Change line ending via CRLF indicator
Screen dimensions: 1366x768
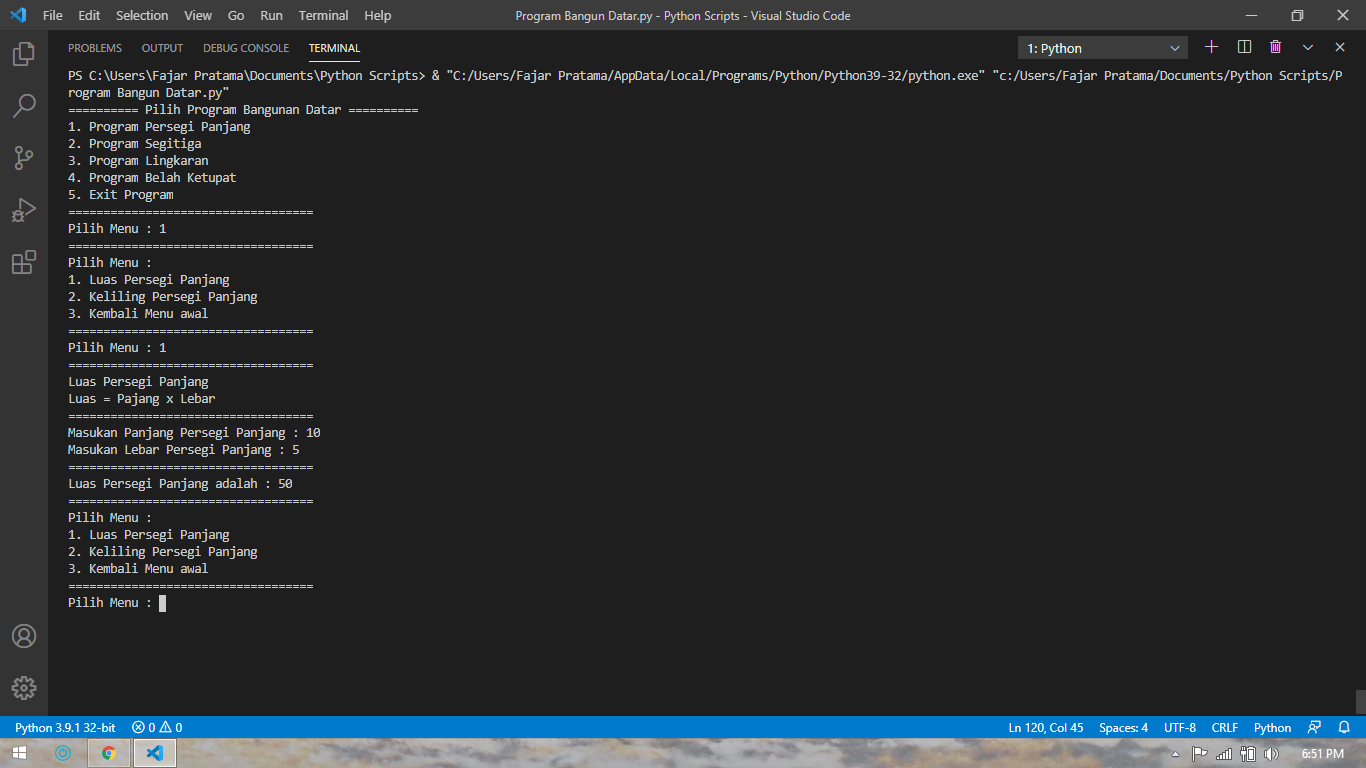point(1224,727)
